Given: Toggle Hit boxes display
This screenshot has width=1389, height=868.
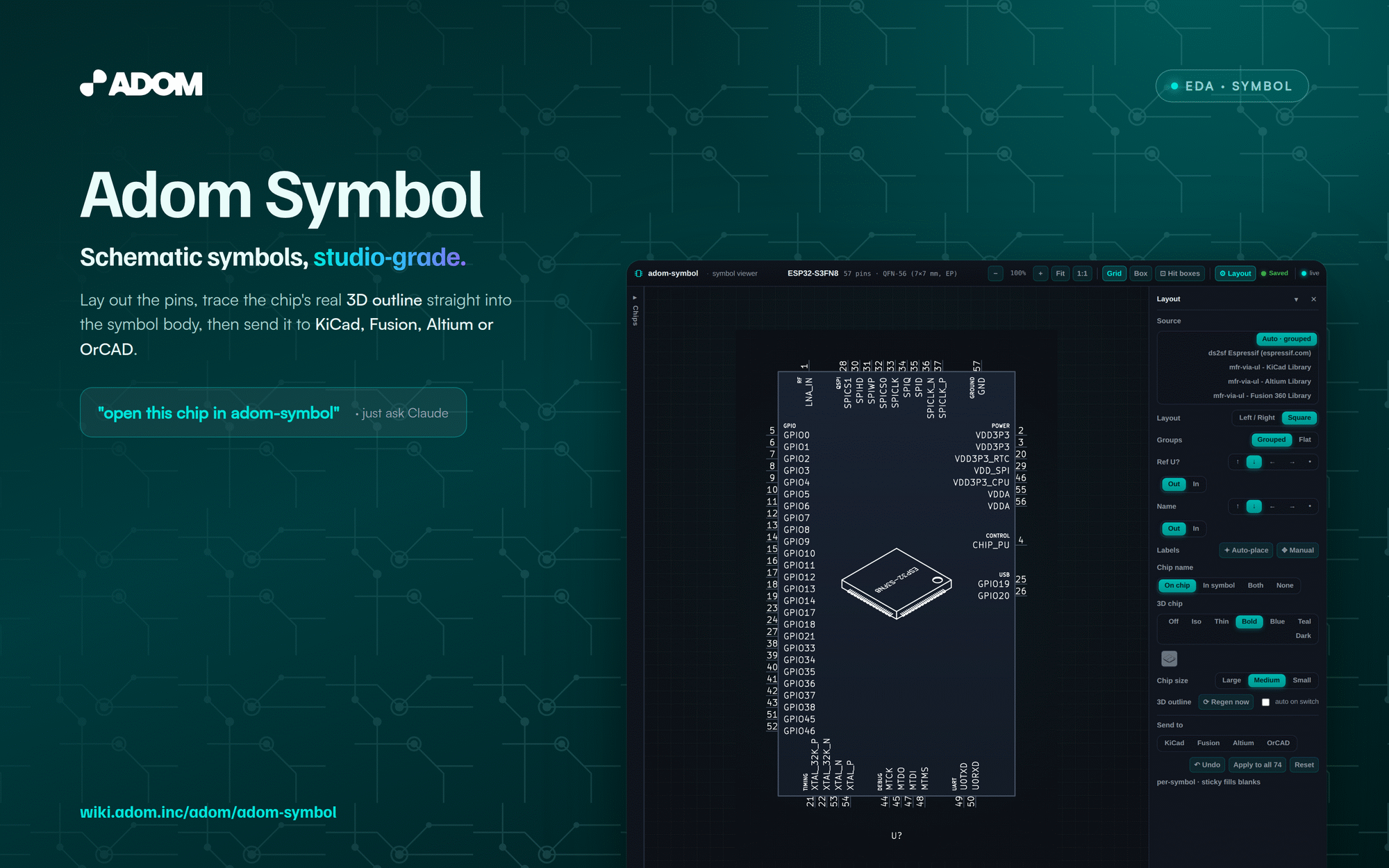Looking at the screenshot, I should click(x=1180, y=274).
